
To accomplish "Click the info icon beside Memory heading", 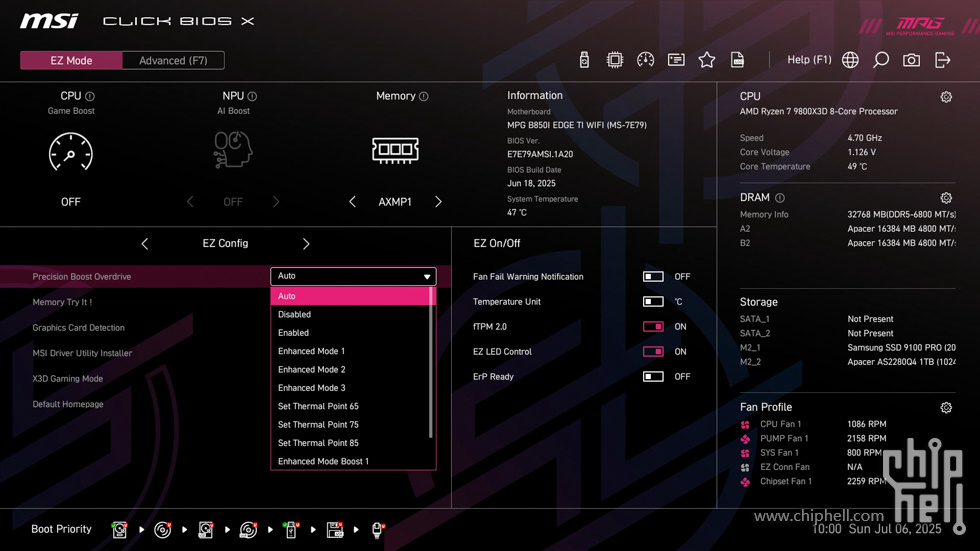I will point(424,96).
